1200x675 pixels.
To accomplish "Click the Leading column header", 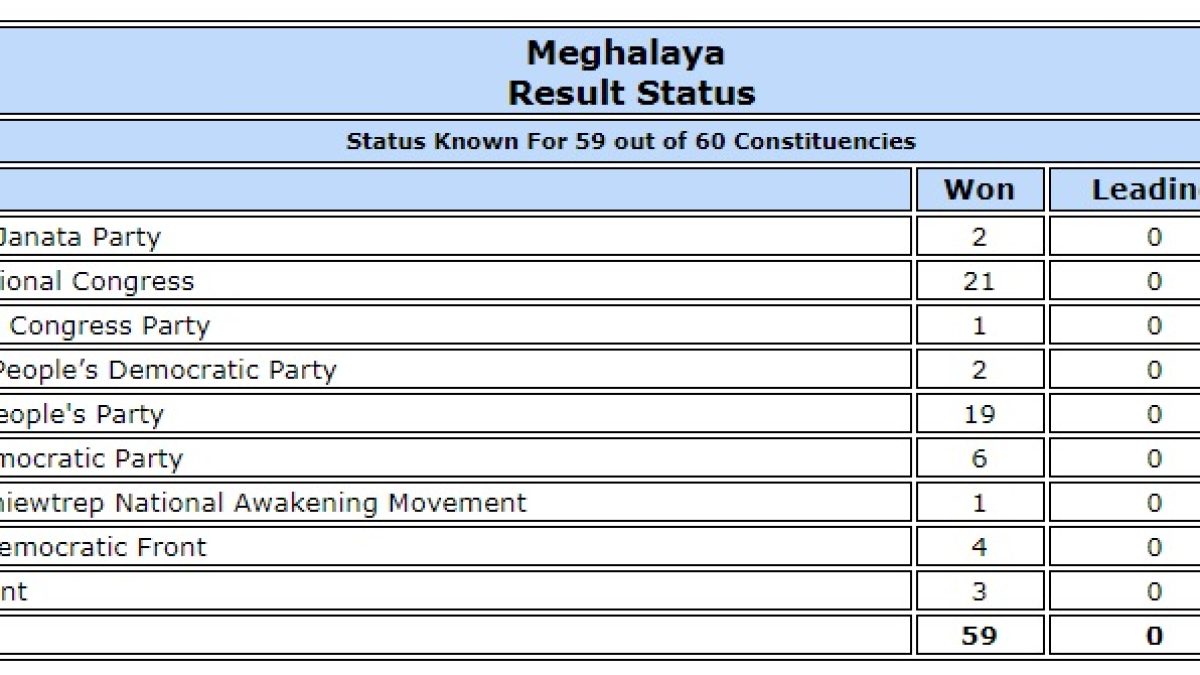I will pos(1125,189).
